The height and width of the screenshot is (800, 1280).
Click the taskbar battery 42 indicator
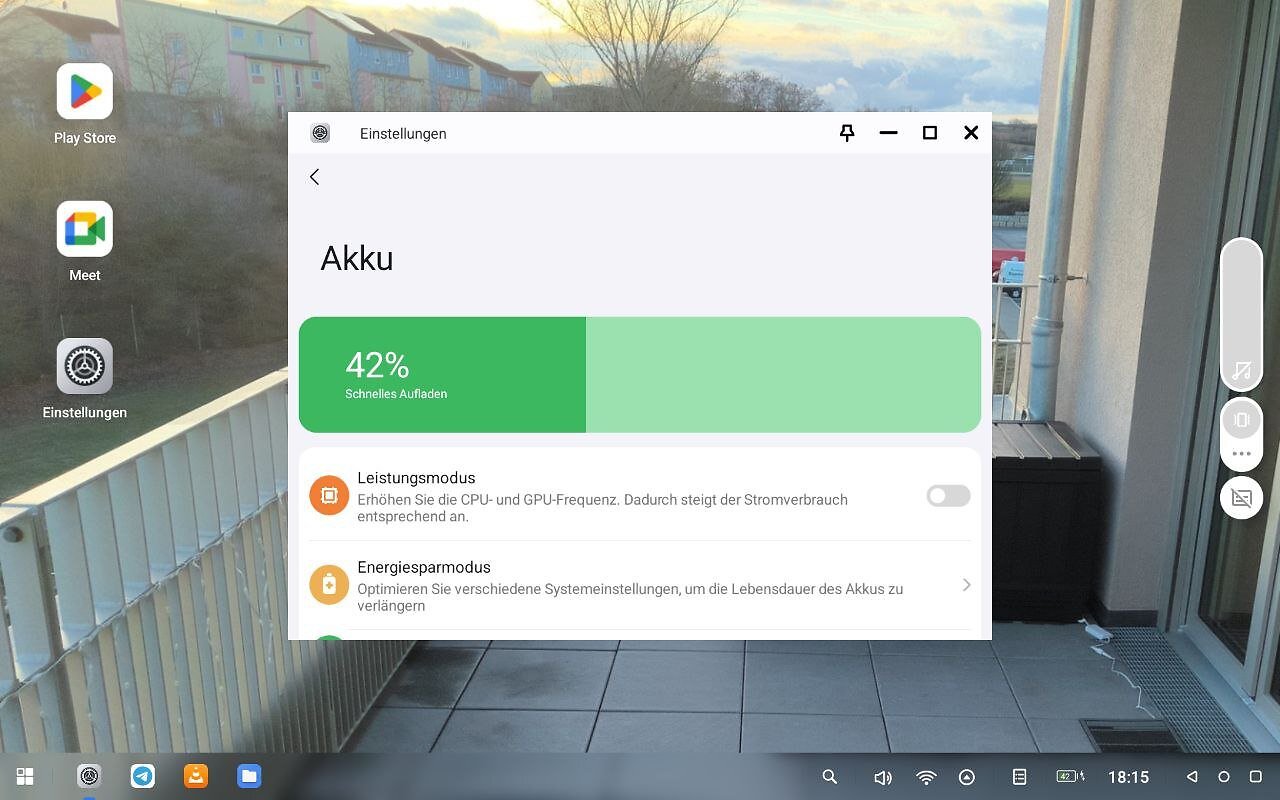click(x=1070, y=777)
